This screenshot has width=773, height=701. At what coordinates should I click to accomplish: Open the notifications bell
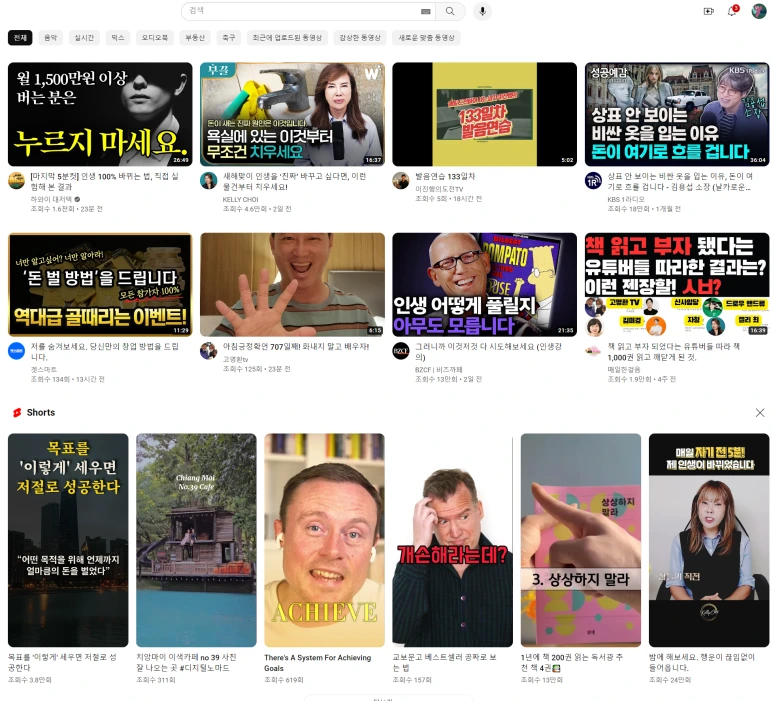pos(733,11)
